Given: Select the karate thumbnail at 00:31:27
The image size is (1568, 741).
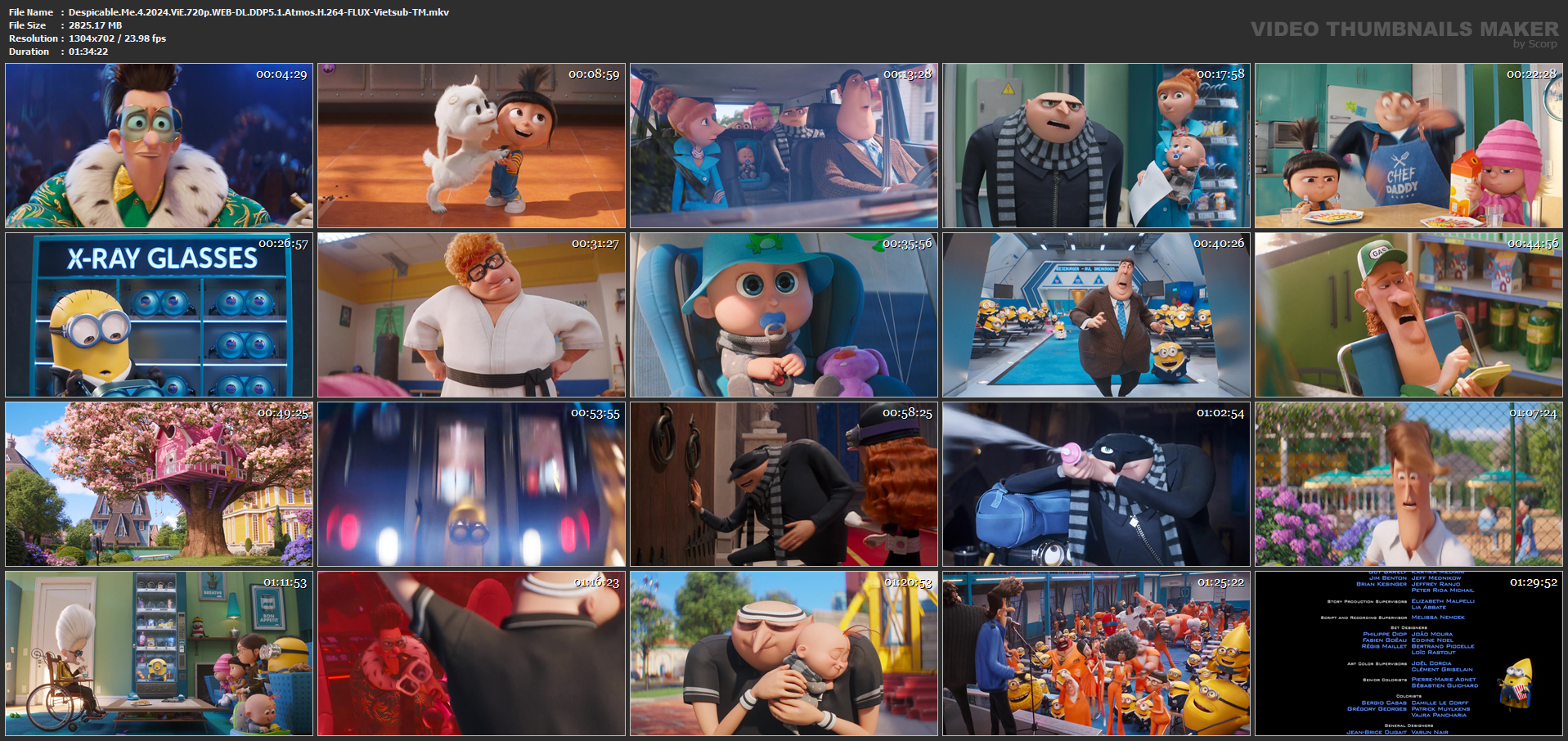Looking at the screenshot, I should coord(472,315).
